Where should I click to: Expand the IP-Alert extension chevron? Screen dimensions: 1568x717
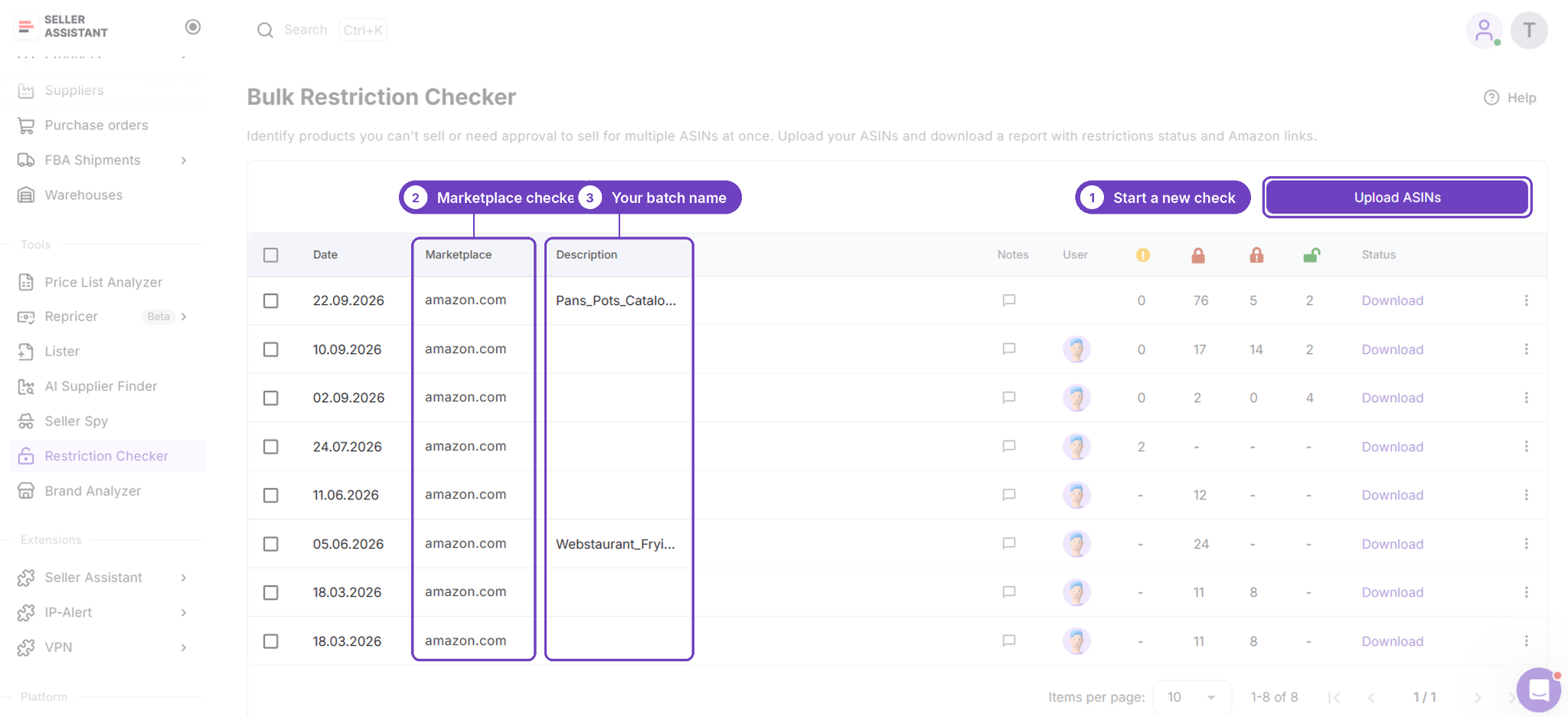pos(184,613)
